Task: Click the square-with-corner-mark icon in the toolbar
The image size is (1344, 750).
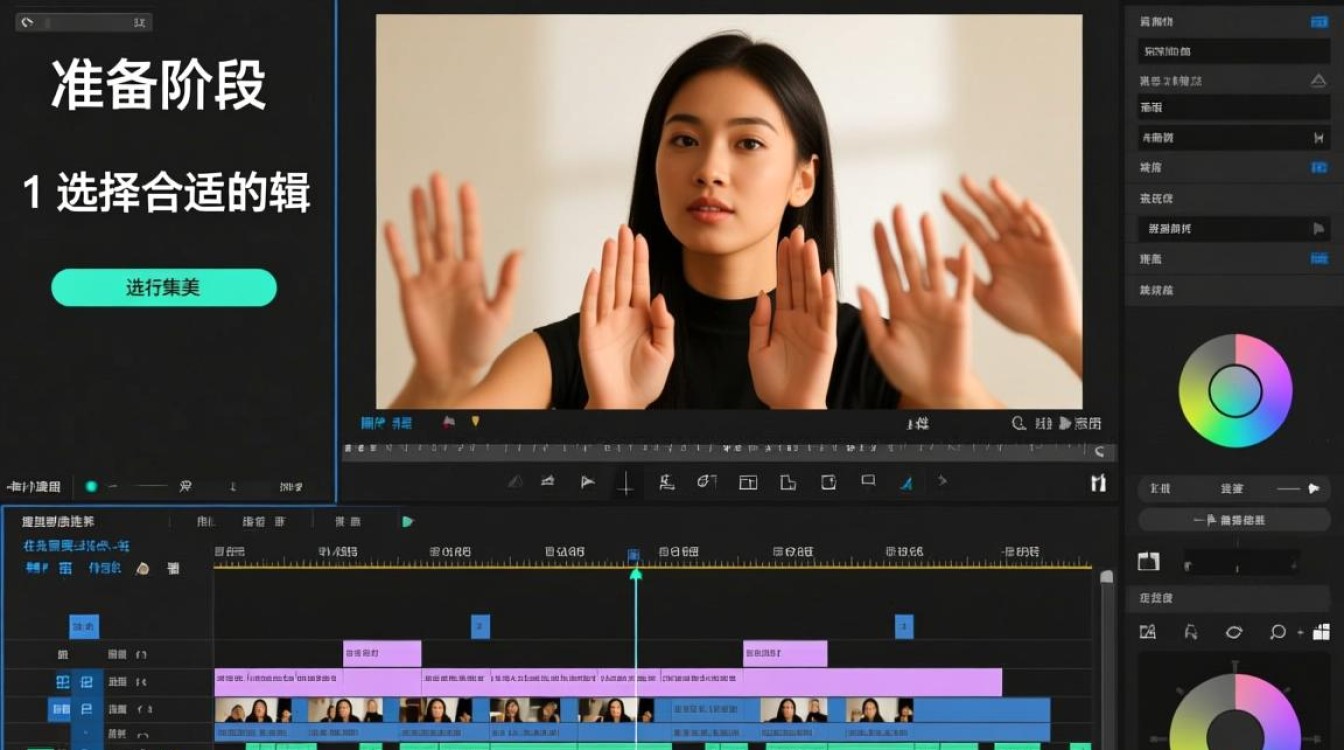Action: pos(828,482)
